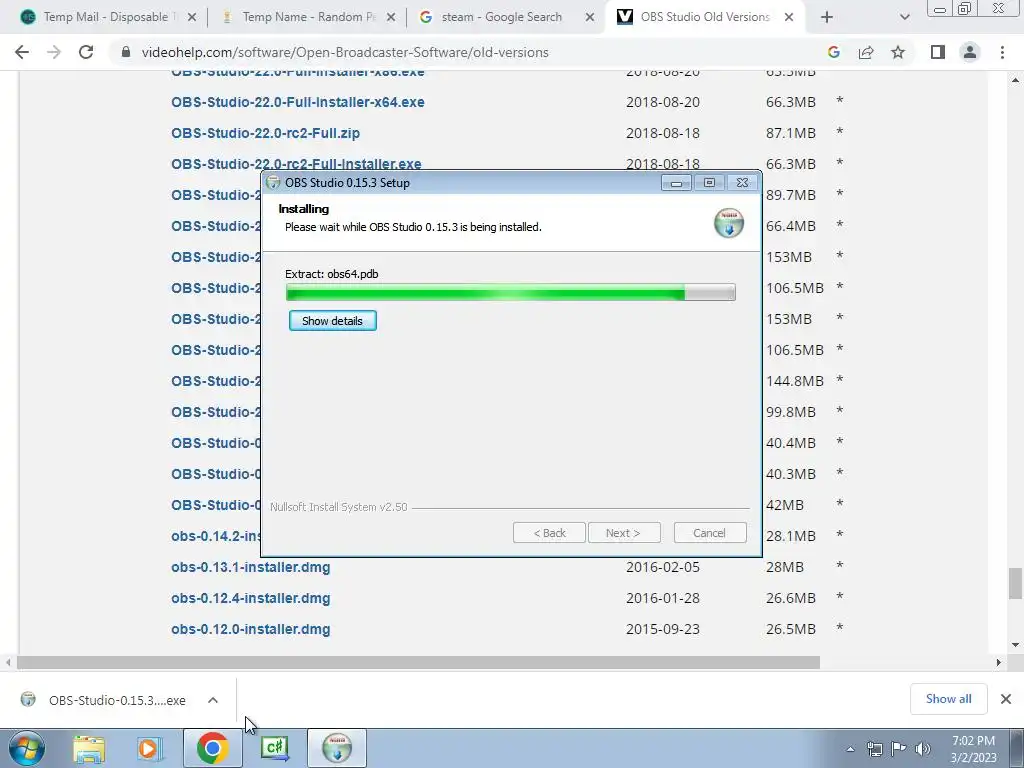The image size is (1024, 768).
Task: Minimize the OBS Studio Setup window
Action: tap(677, 183)
